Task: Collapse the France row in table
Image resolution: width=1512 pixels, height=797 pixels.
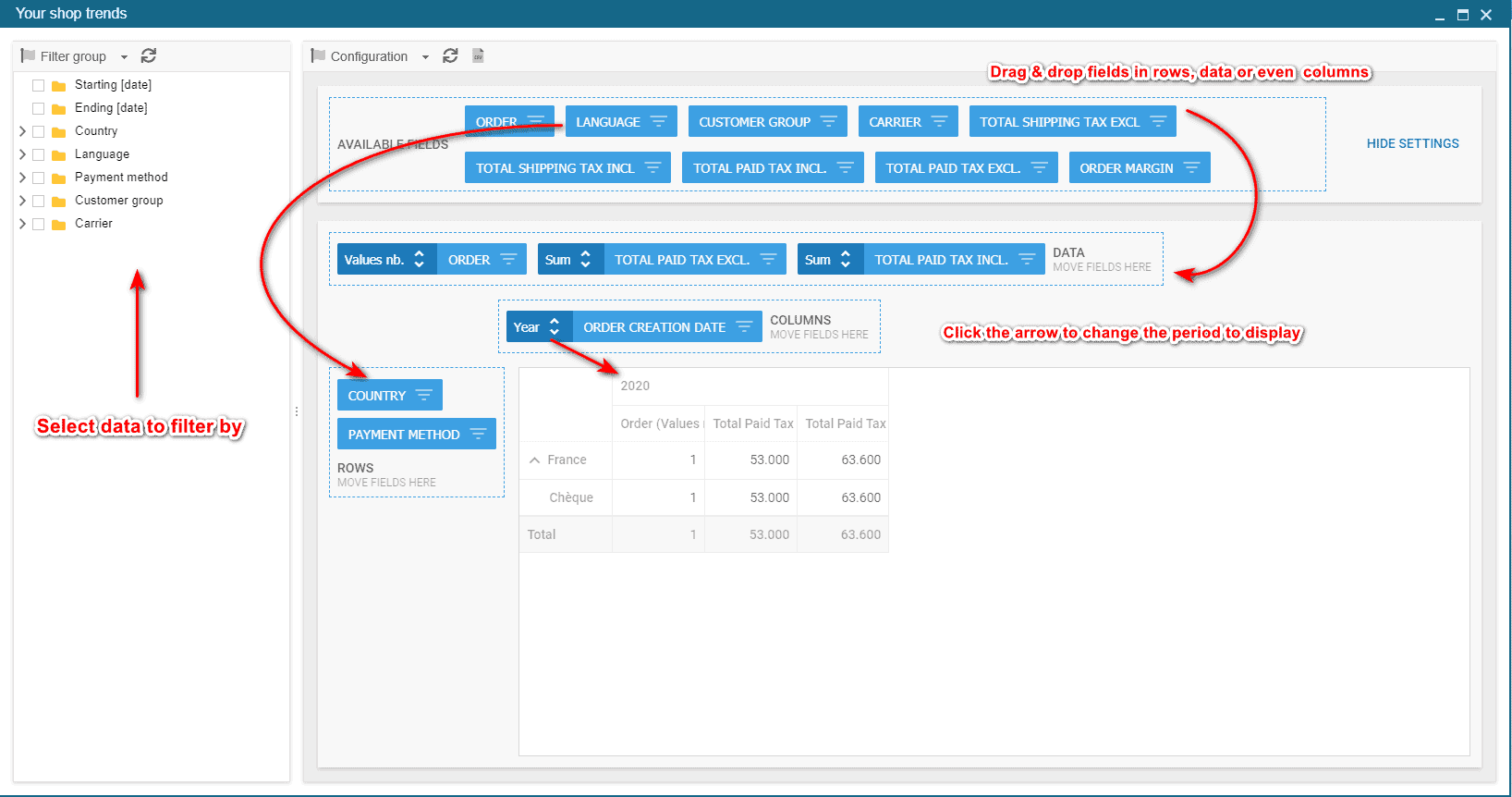Action: [534, 460]
